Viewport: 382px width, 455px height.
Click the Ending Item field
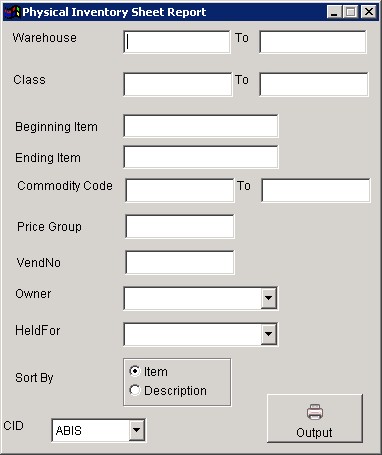pyautogui.click(x=201, y=157)
